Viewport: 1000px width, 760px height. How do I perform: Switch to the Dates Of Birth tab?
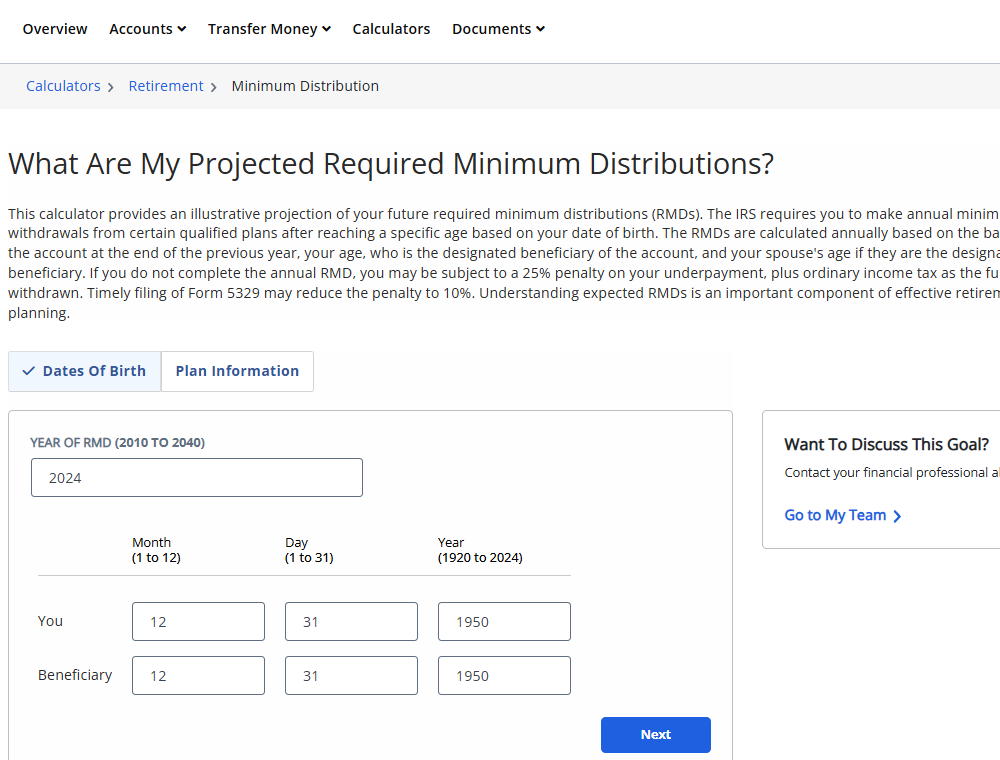(84, 371)
